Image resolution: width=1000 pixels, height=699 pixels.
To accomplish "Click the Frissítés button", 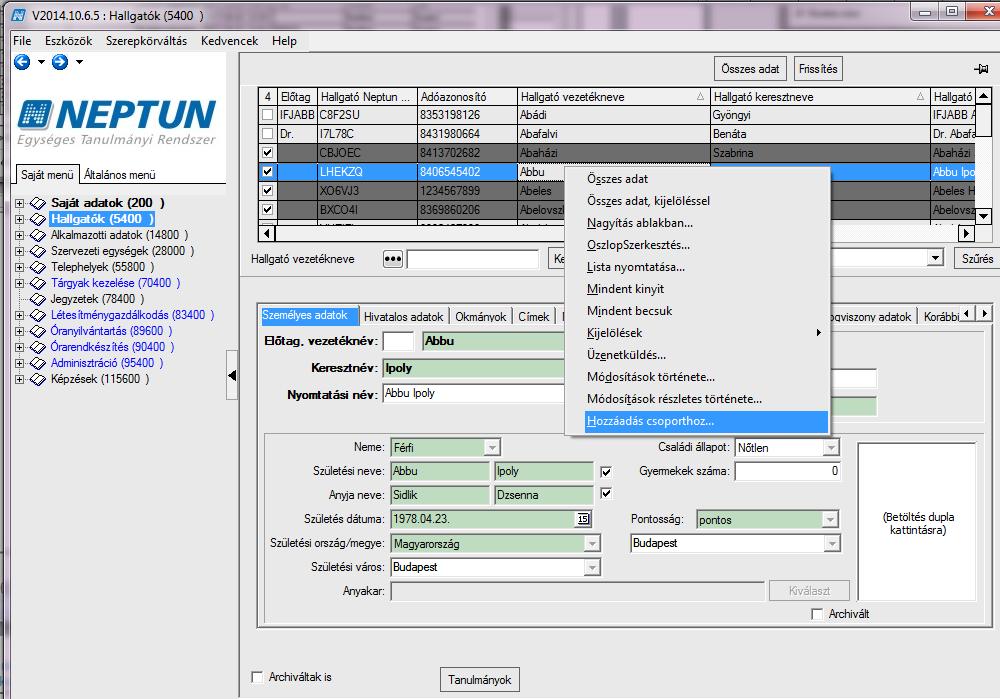I will [818, 69].
